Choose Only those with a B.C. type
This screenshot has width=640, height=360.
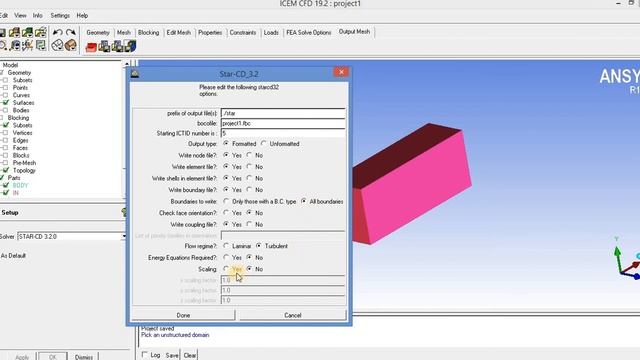point(226,201)
